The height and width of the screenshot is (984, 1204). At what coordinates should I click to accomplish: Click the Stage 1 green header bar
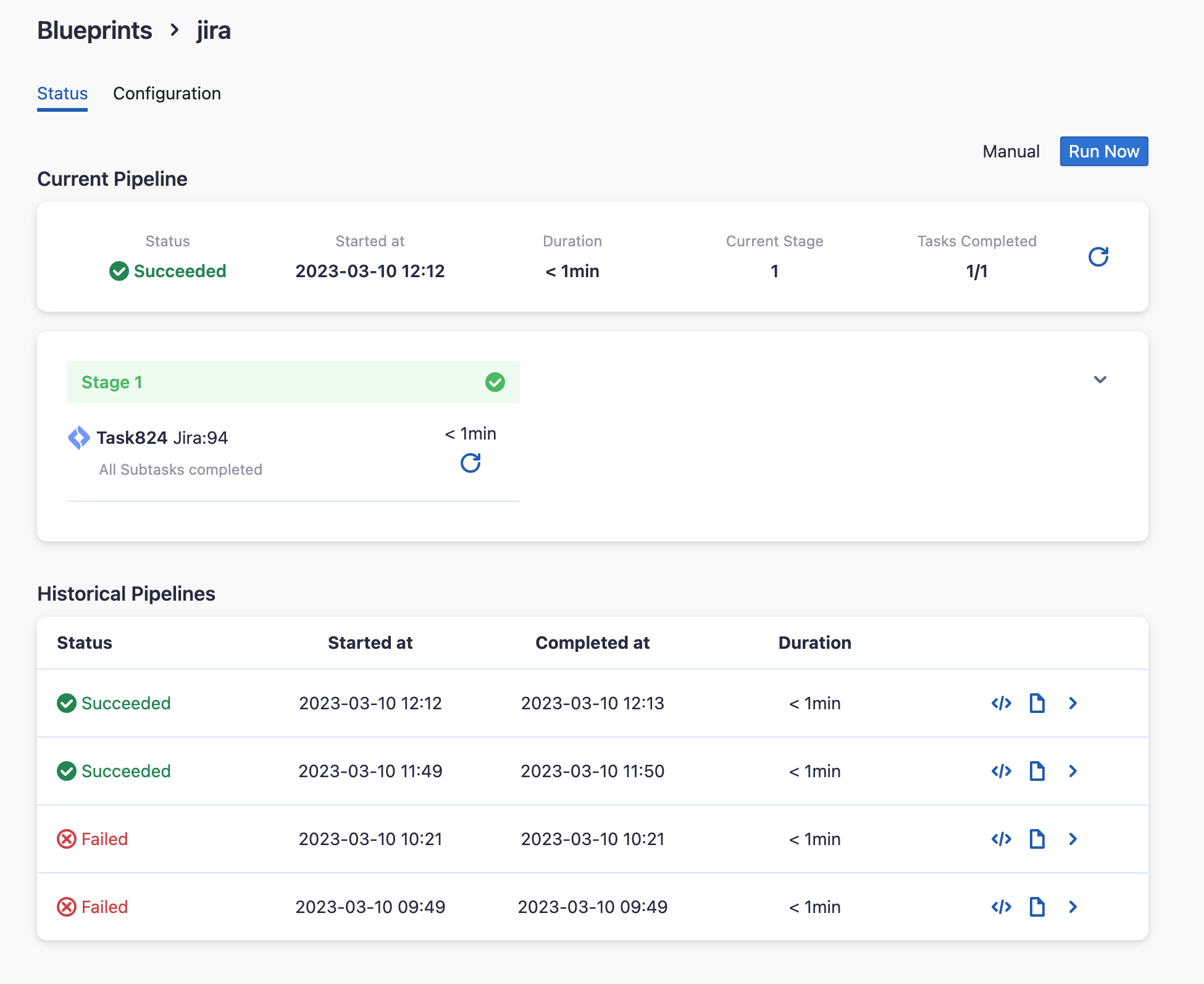293,382
